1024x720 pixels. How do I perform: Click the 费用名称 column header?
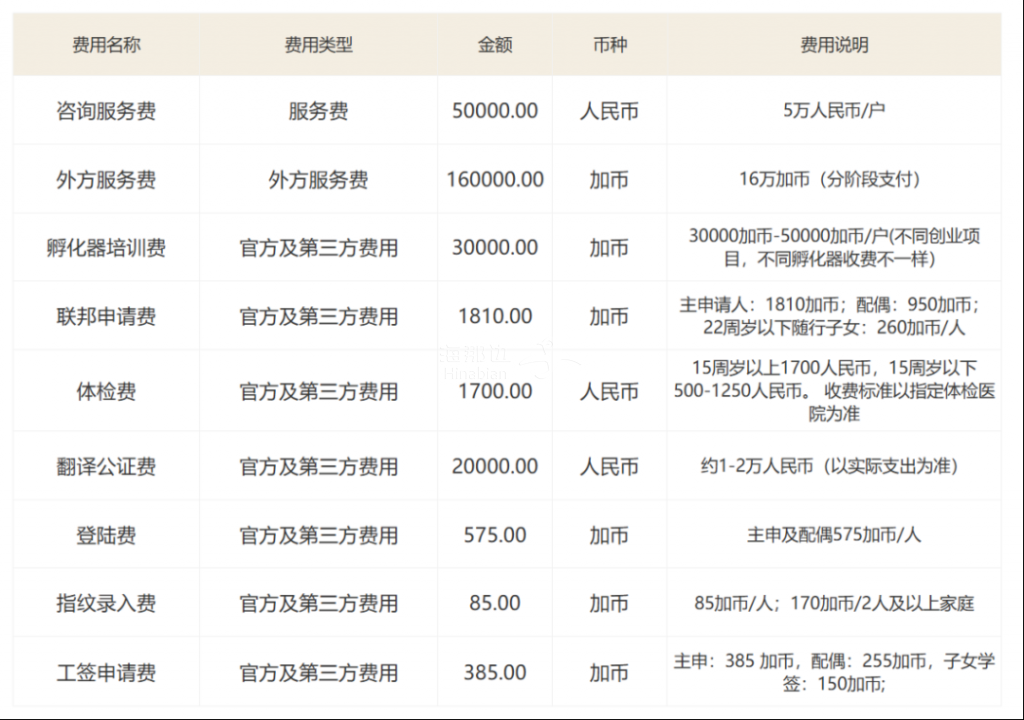click(106, 45)
